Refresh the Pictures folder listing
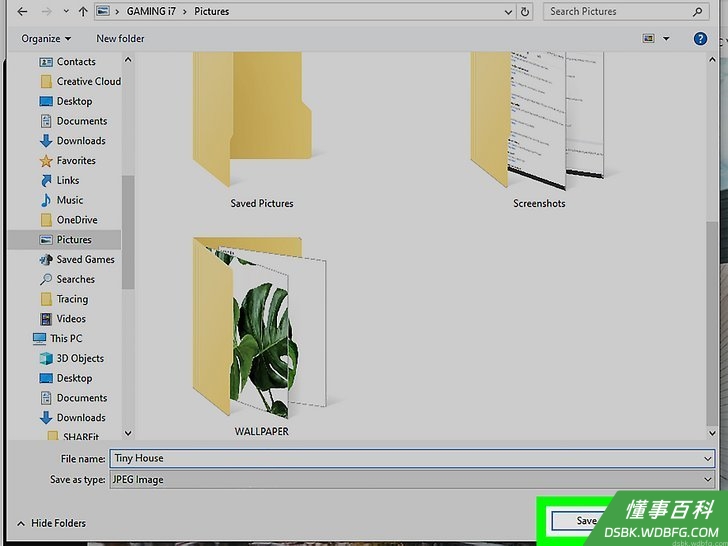This screenshot has height=546, width=728. tap(525, 12)
